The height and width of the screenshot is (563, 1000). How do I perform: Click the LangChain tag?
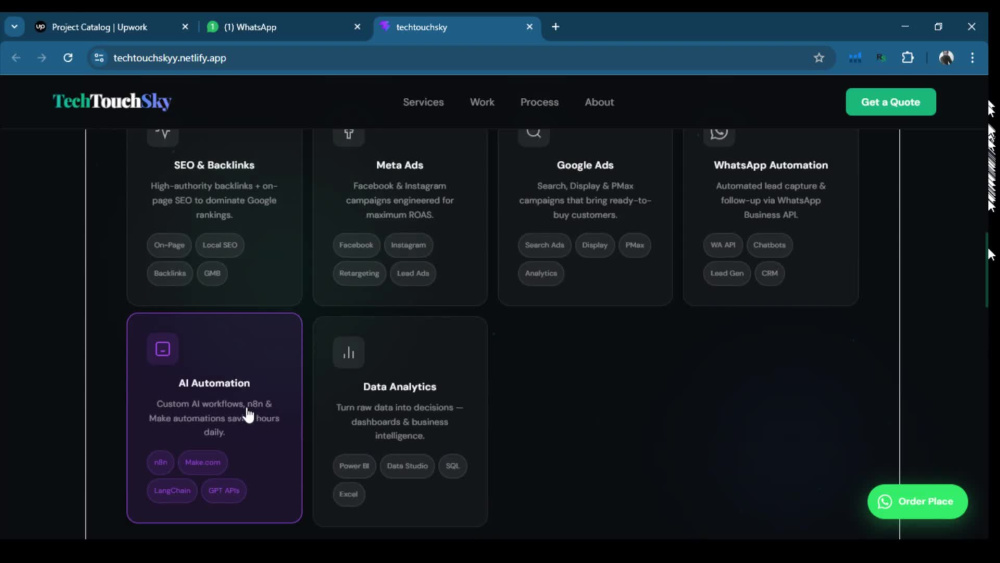(172, 491)
